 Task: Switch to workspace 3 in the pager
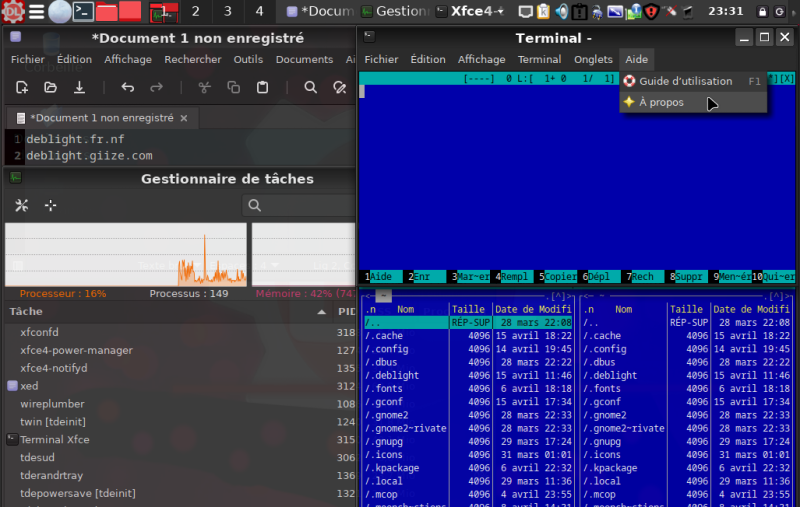click(227, 11)
